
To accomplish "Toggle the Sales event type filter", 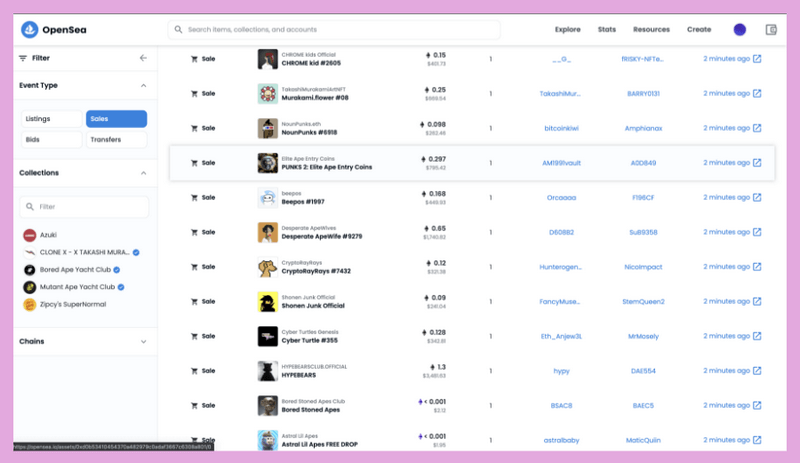I will [116, 119].
